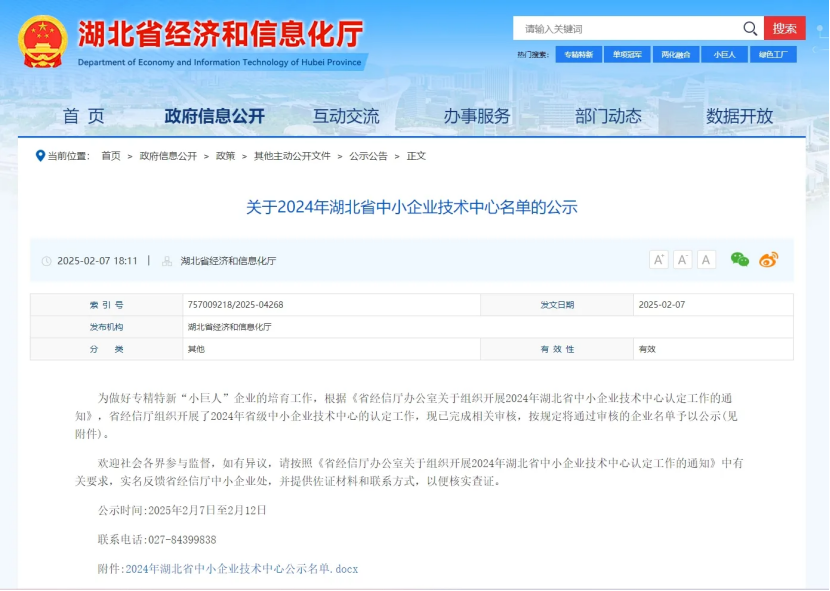Click contact phone 027-84399838
830x591 pixels.
tap(182, 540)
